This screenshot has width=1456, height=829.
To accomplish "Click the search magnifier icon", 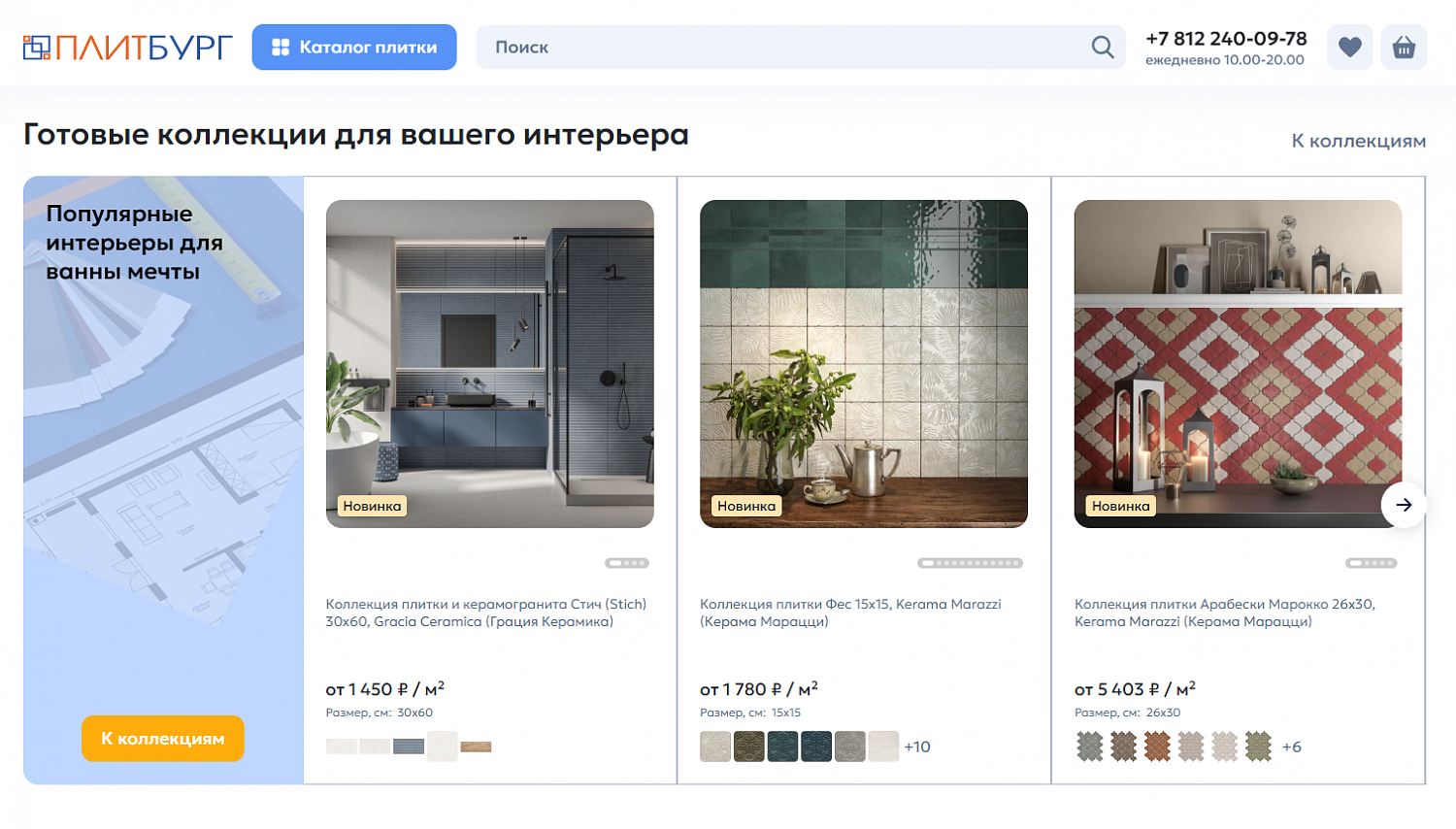I will (x=1102, y=47).
